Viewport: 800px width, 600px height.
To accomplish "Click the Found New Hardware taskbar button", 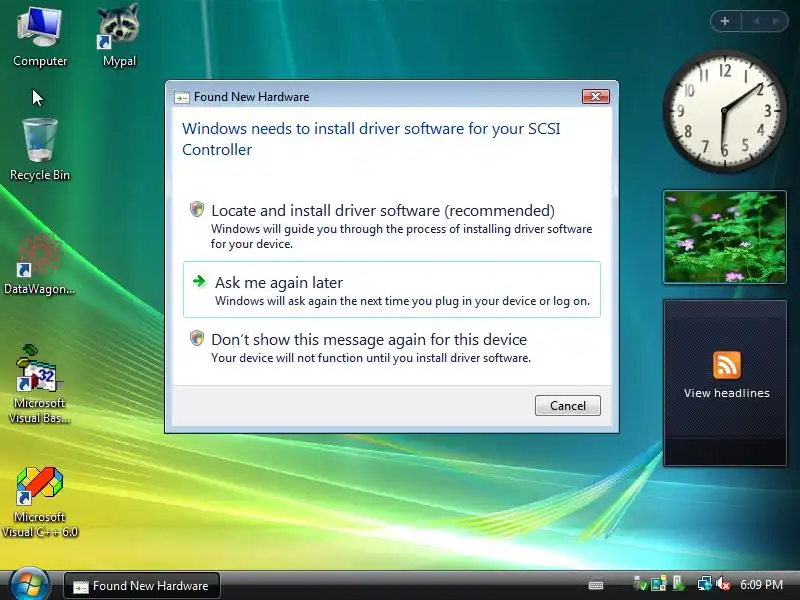I will (142, 586).
